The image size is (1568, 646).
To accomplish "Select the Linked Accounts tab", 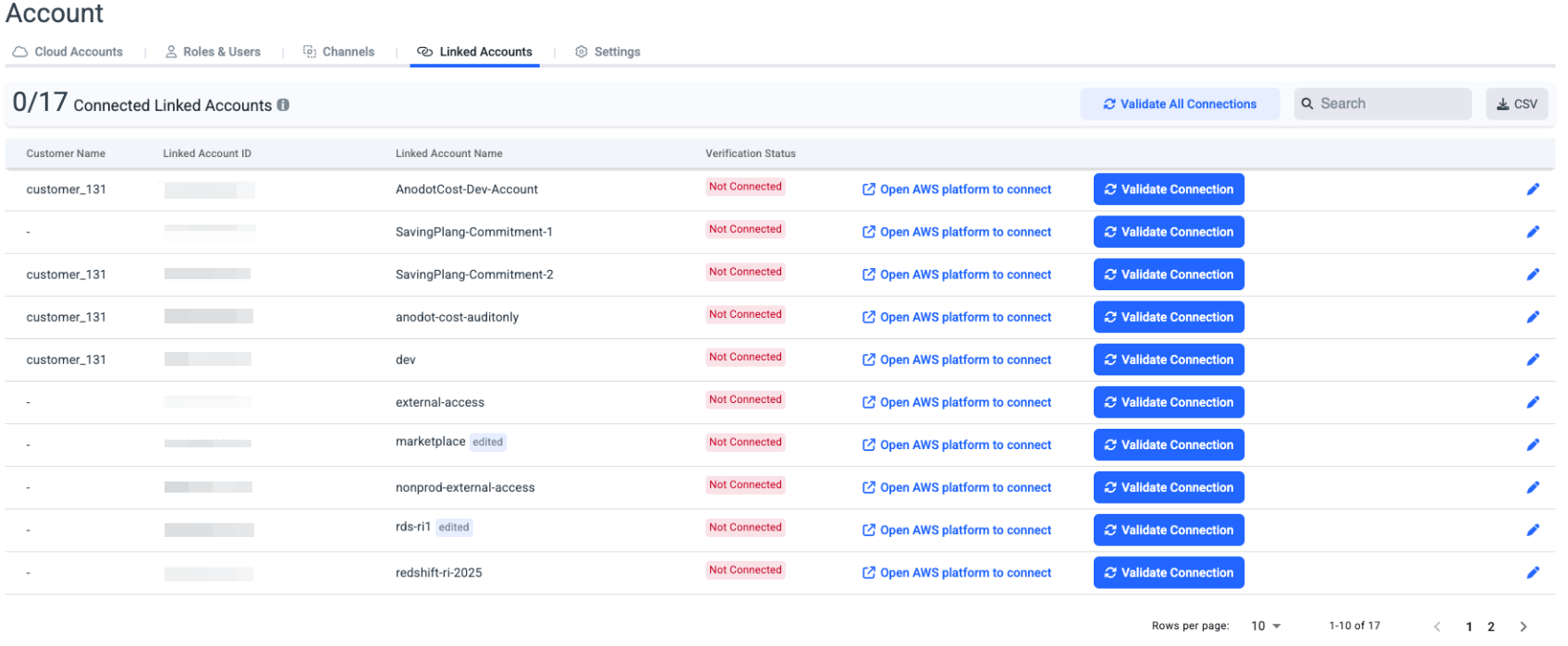I will click(474, 52).
